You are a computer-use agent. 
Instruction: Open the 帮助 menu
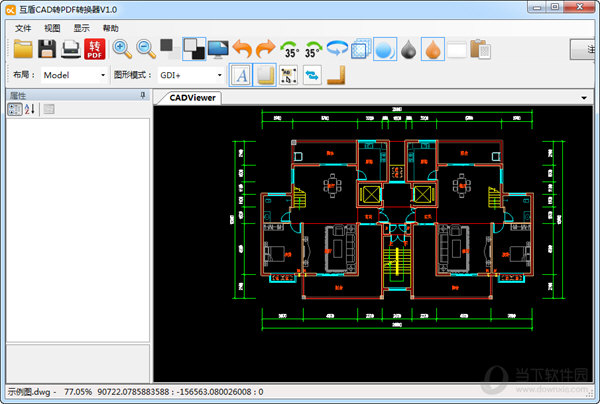(111, 28)
